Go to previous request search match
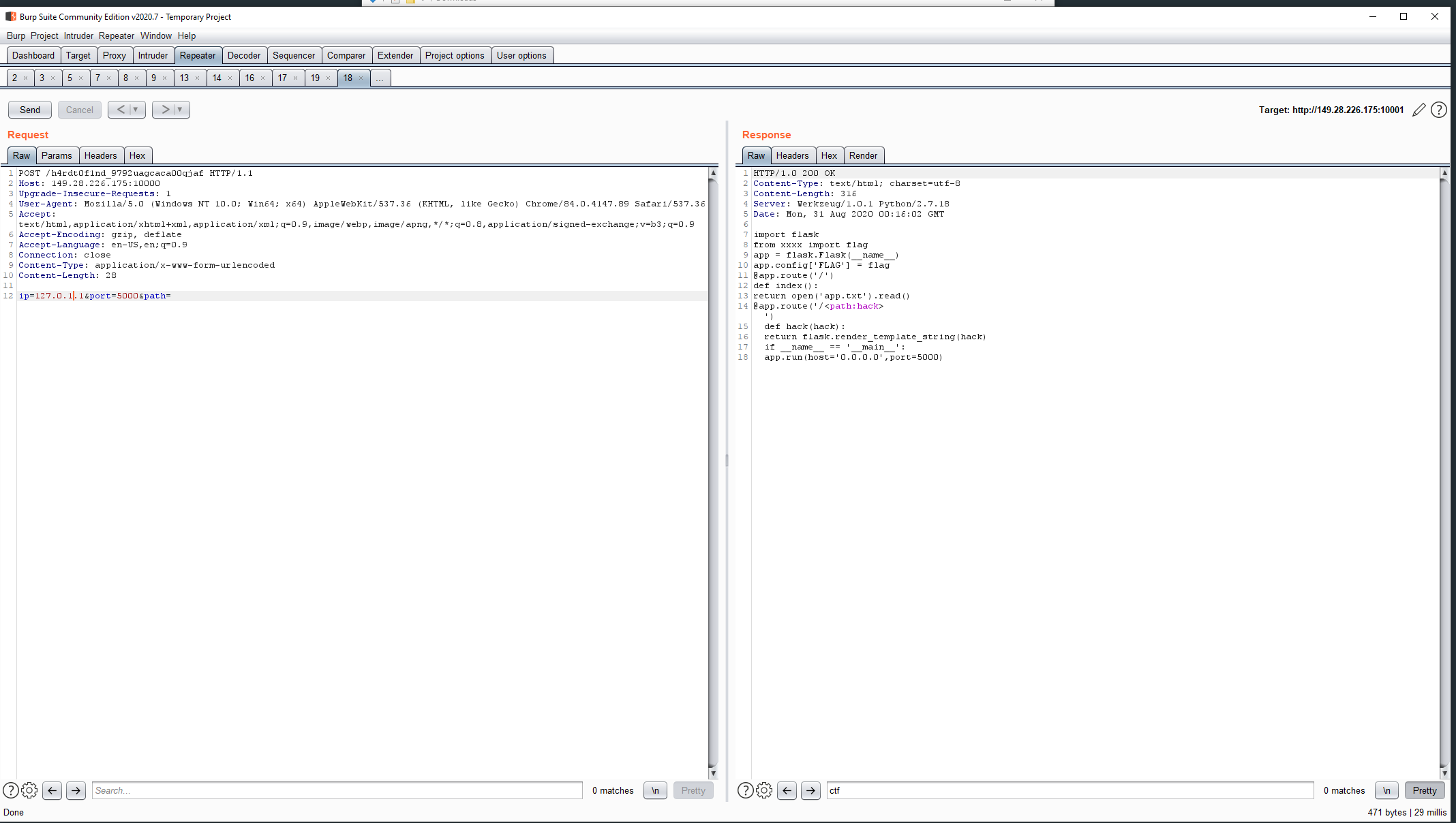The width and height of the screenshot is (1456, 823). (x=52, y=790)
